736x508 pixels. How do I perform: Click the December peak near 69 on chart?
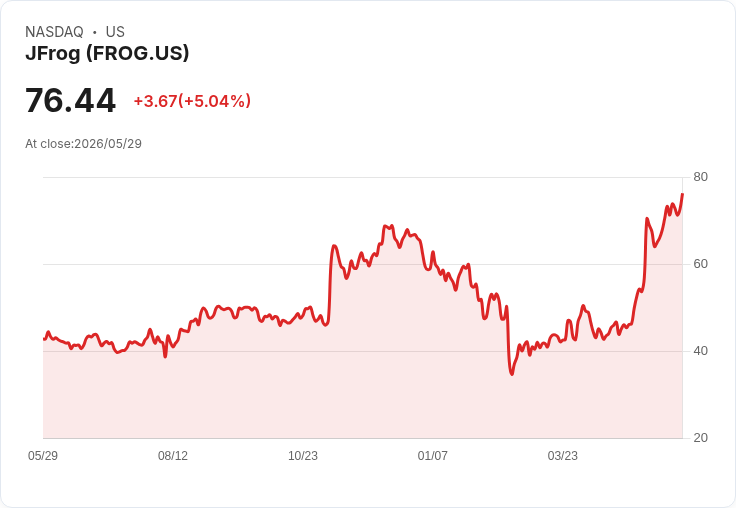[x=388, y=227]
